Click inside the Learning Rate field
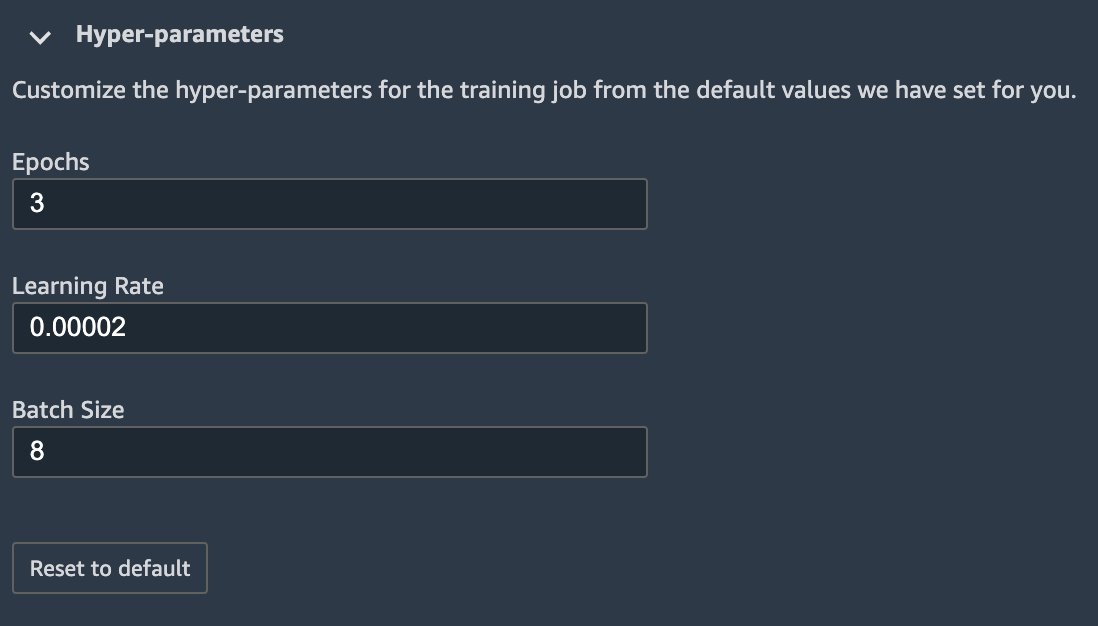The width and height of the screenshot is (1098, 626). pyautogui.click(x=330, y=328)
